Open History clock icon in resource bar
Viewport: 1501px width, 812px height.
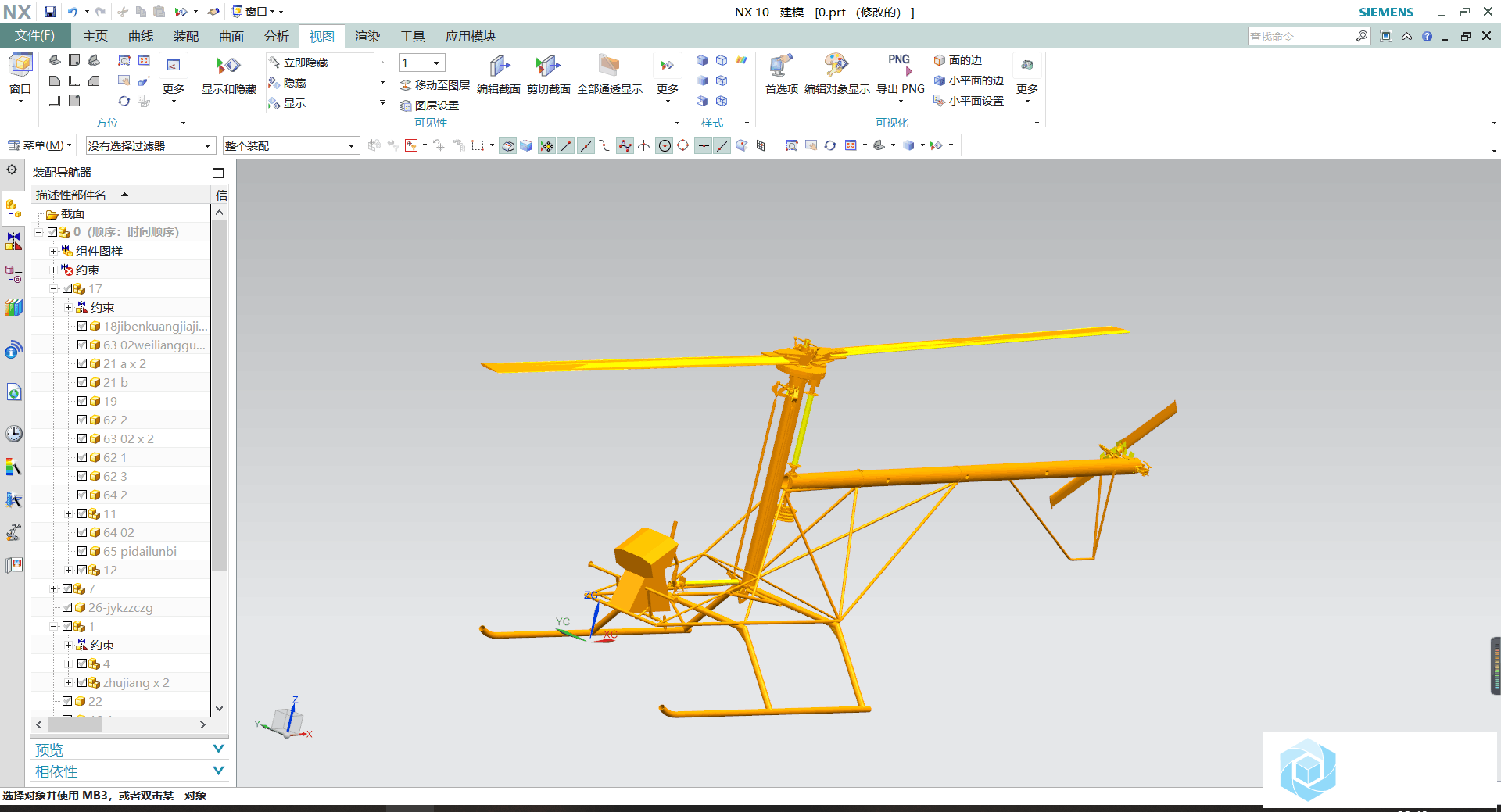tap(14, 434)
